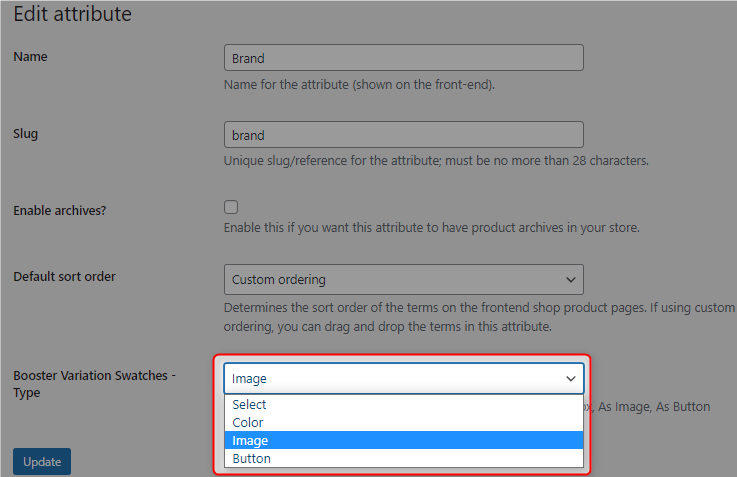Collapse the Swatches Type dropdown showing Image

click(x=404, y=378)
